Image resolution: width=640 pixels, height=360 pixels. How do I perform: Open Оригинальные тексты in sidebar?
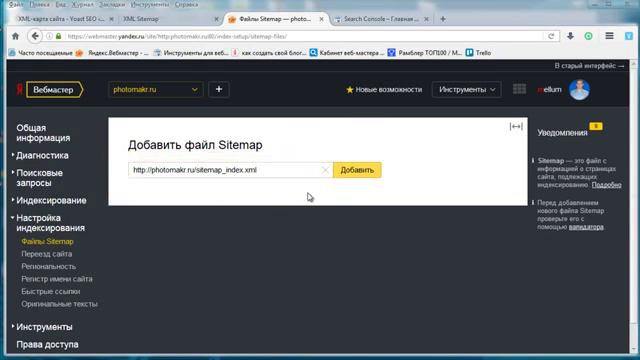click(59, 304)
